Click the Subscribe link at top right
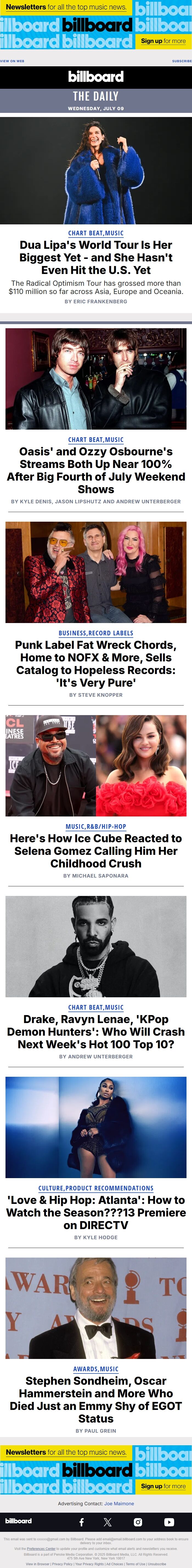The width and height of the screenshot is (192, 1568). coord(182,61)
